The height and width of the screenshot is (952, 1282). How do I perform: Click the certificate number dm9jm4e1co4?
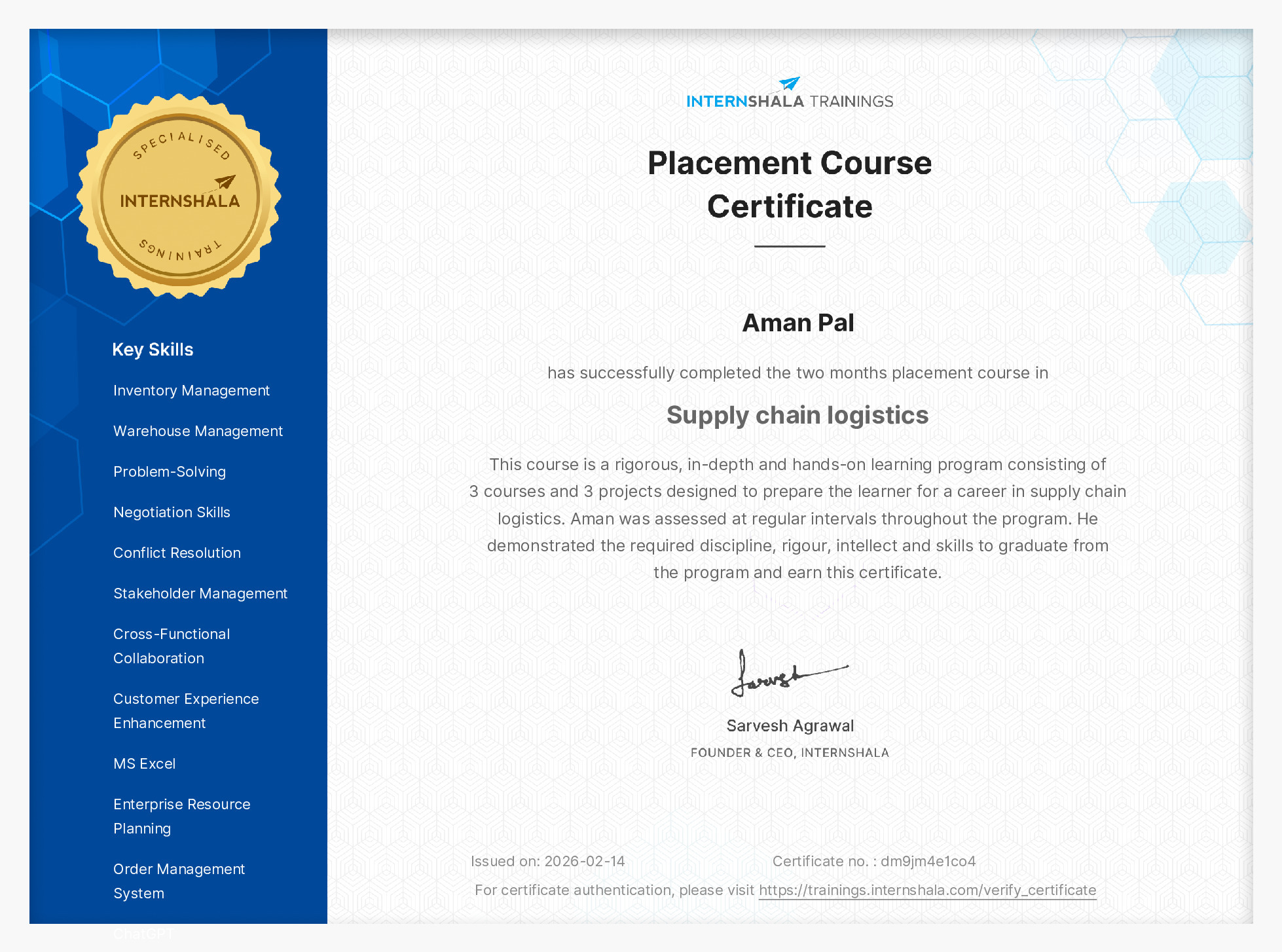tap(926, 861)
